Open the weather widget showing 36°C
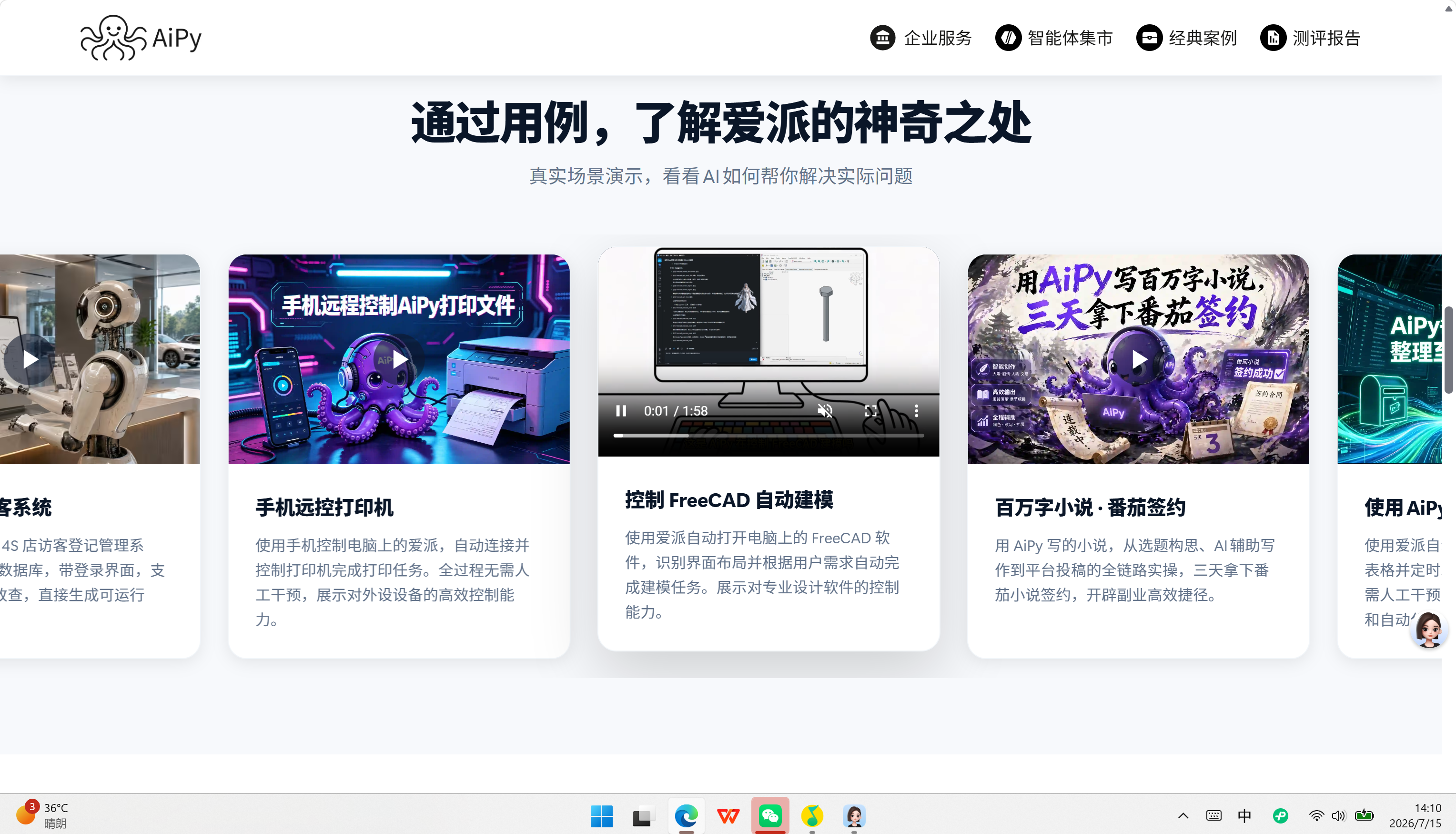The image size is (1456, 834). pyautogui.click(x=42, y=814)
